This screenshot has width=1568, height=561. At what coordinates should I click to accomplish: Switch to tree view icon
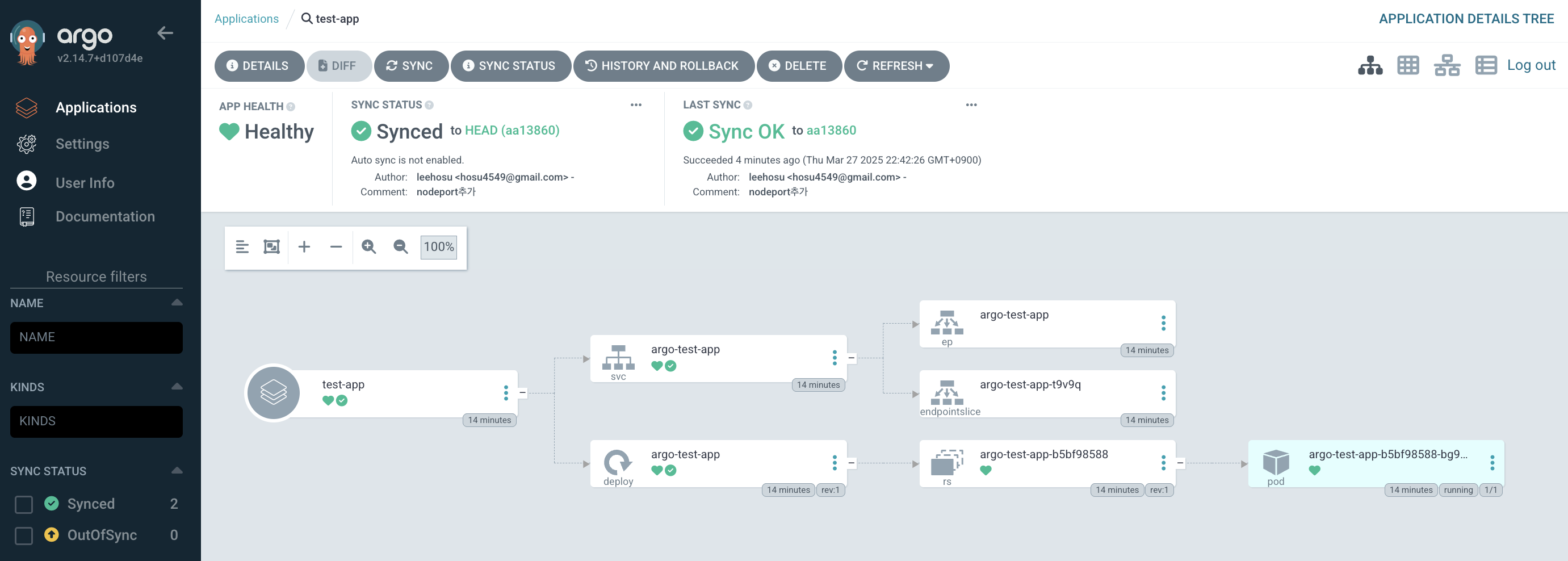1369,65
